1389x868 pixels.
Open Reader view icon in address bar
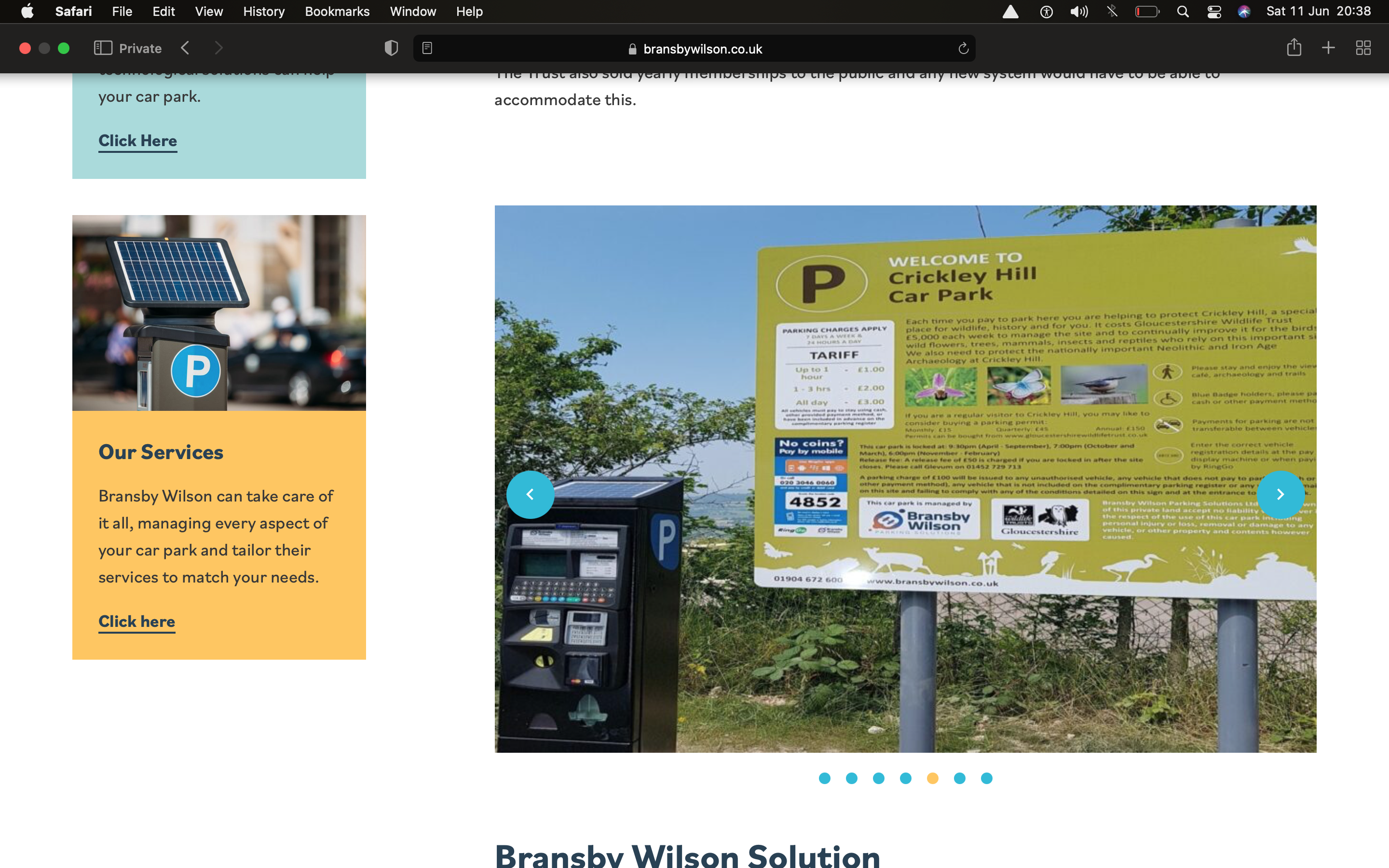[427, 48]
